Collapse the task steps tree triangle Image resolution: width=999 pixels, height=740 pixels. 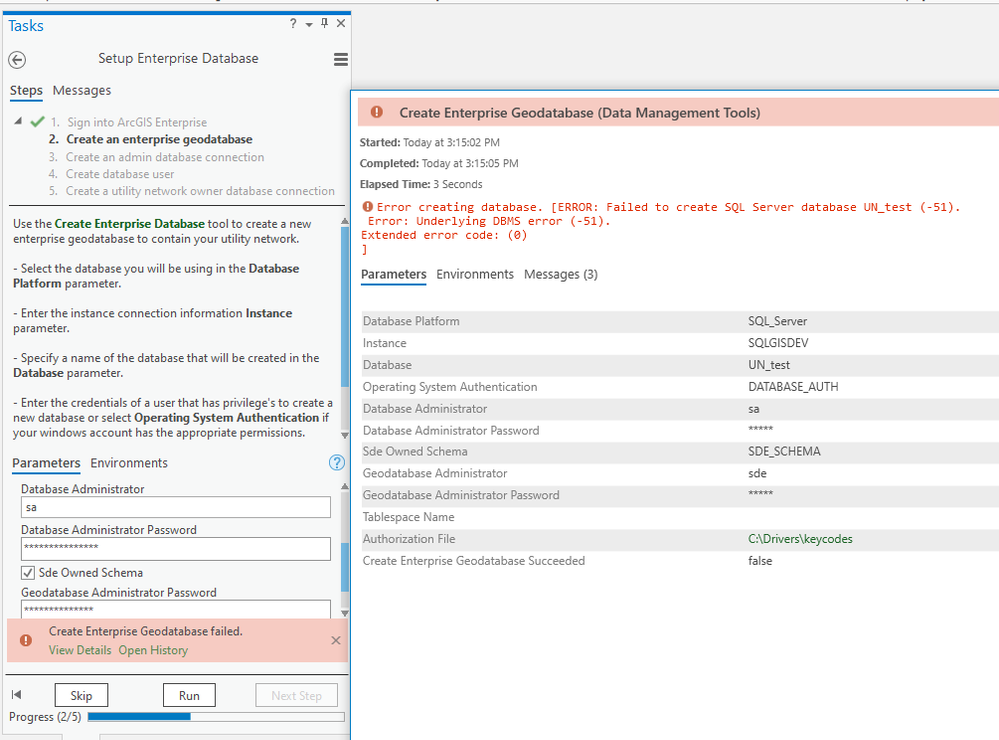point(18,120)
